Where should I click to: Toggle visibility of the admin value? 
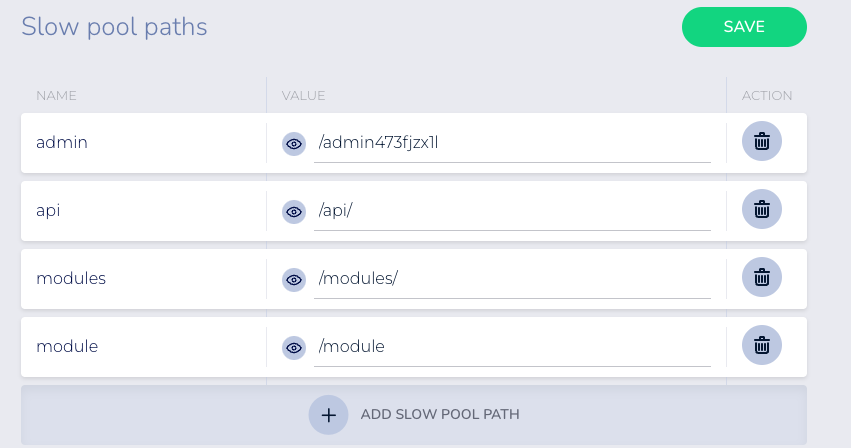[x=294, y=144]
